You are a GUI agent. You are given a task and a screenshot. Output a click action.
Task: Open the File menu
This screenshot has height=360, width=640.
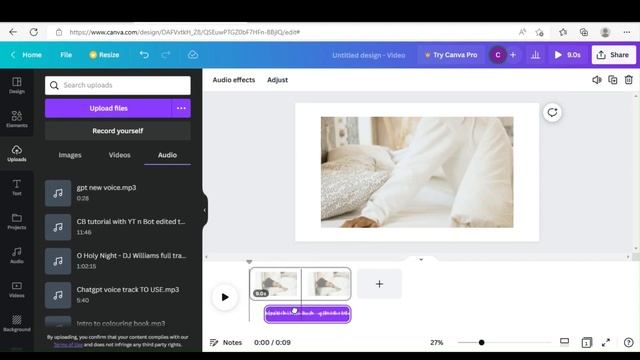tap(66, 55)
